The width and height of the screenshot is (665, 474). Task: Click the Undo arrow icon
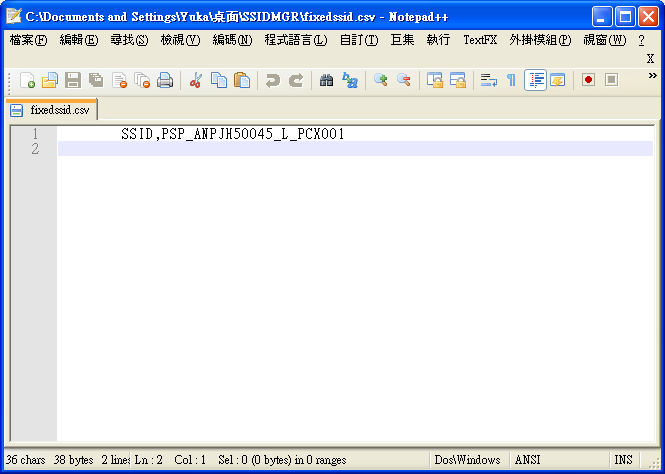(x=273, y=80)
